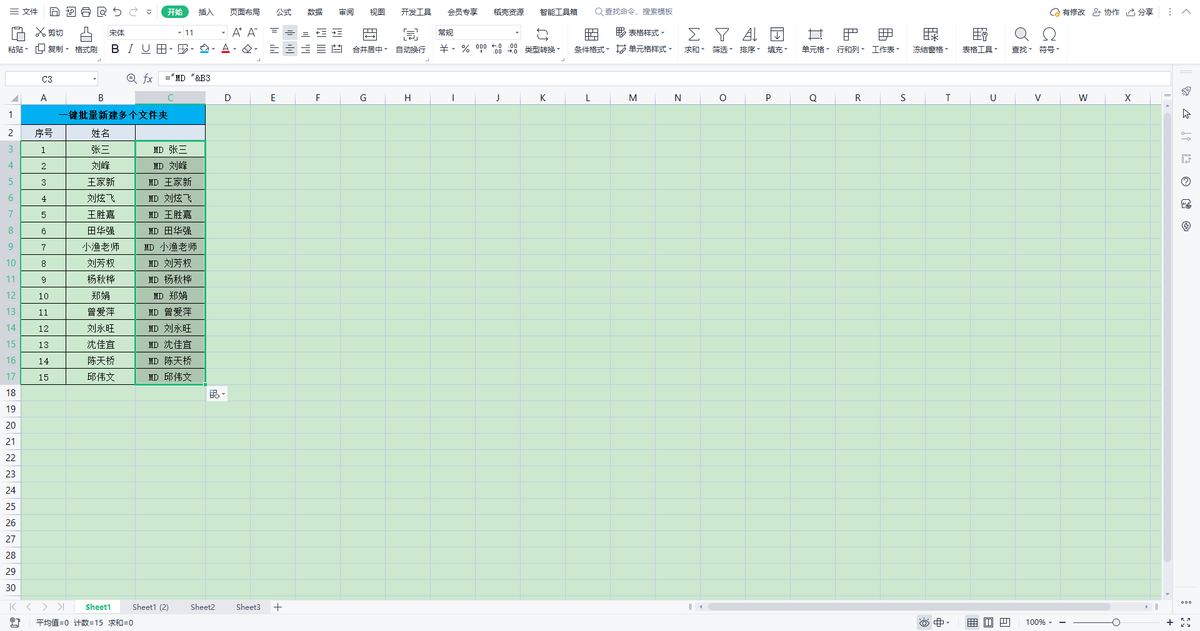This screenshot has height=631, width=1200.
Task: Toggle Wrap Text (自动换行)
Action: (x=410, y=34)
